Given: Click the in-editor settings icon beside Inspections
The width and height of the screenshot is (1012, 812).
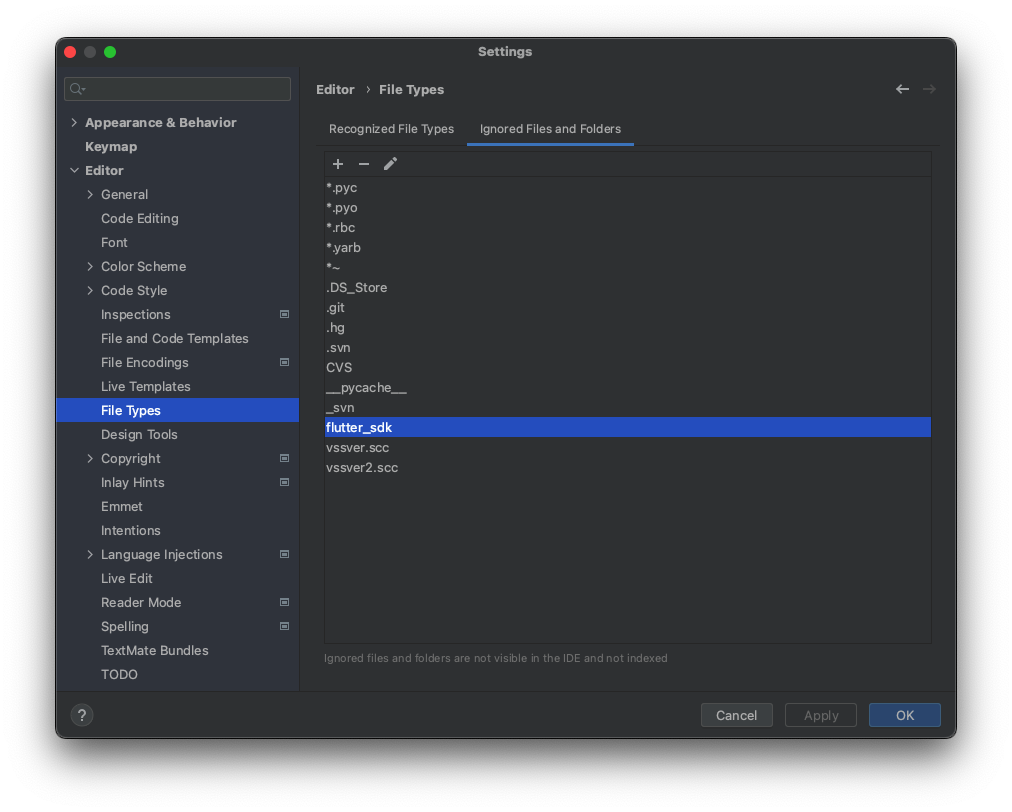Looking at the screenshot, I should pos(284,314).
